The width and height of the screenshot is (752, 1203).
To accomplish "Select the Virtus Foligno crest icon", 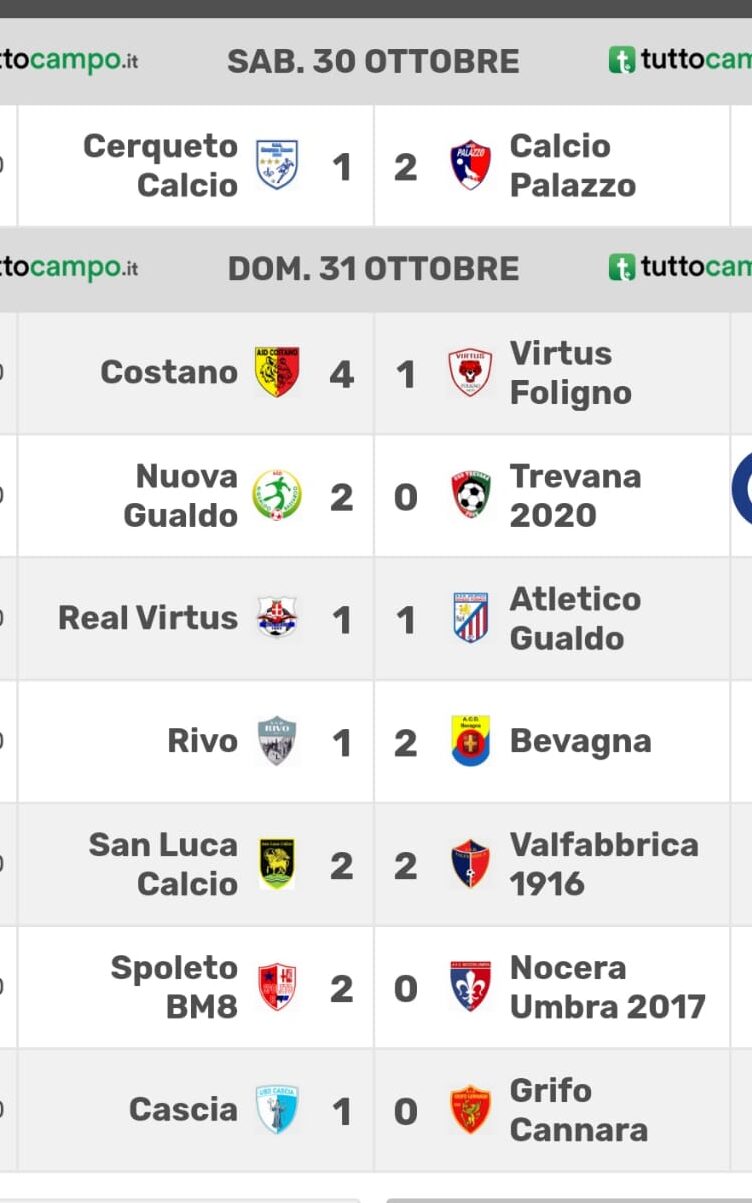I will (470, 372).
